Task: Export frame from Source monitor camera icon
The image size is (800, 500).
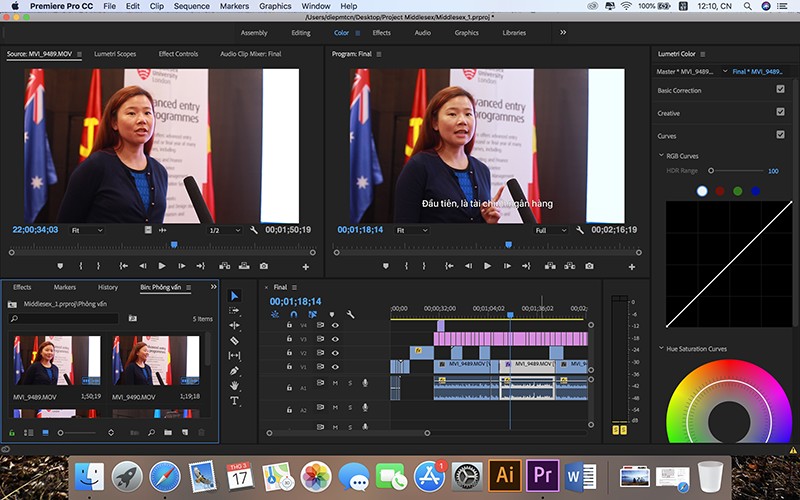Action: pos(264,266)
